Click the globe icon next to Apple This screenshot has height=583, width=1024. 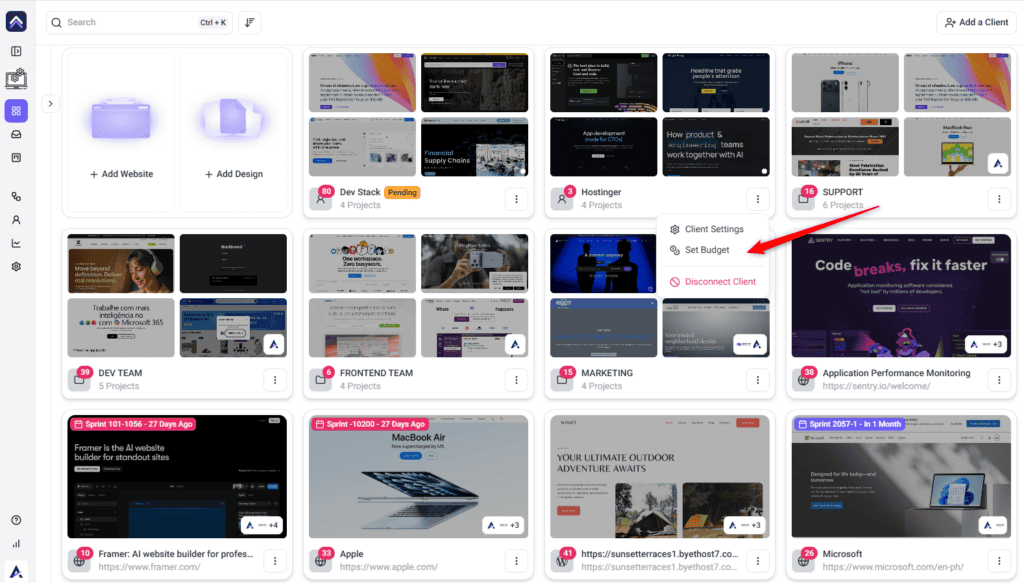(320, 560)
